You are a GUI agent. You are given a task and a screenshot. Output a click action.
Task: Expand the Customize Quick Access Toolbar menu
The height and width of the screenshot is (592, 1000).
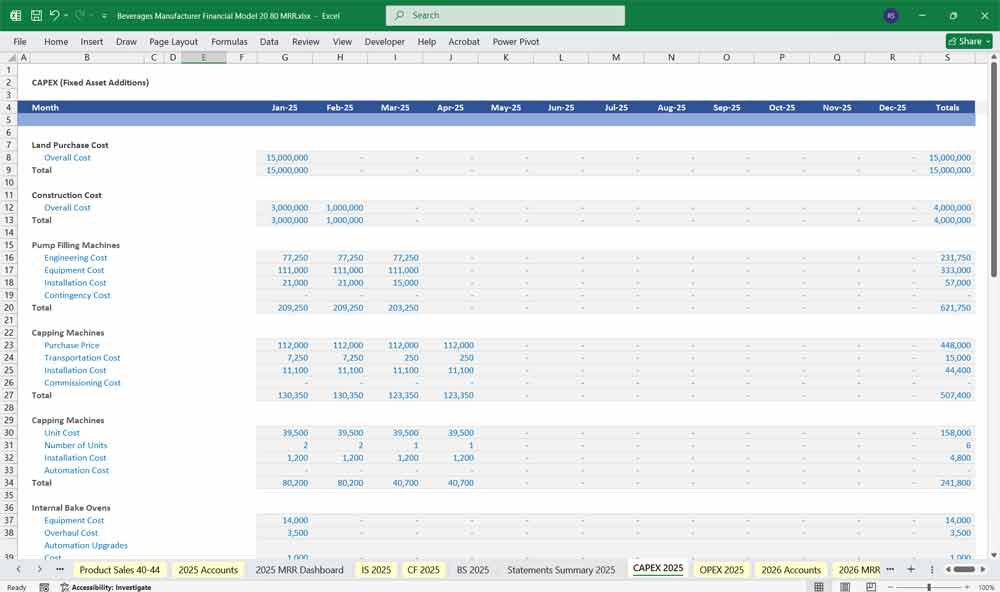tap(104, 16)
